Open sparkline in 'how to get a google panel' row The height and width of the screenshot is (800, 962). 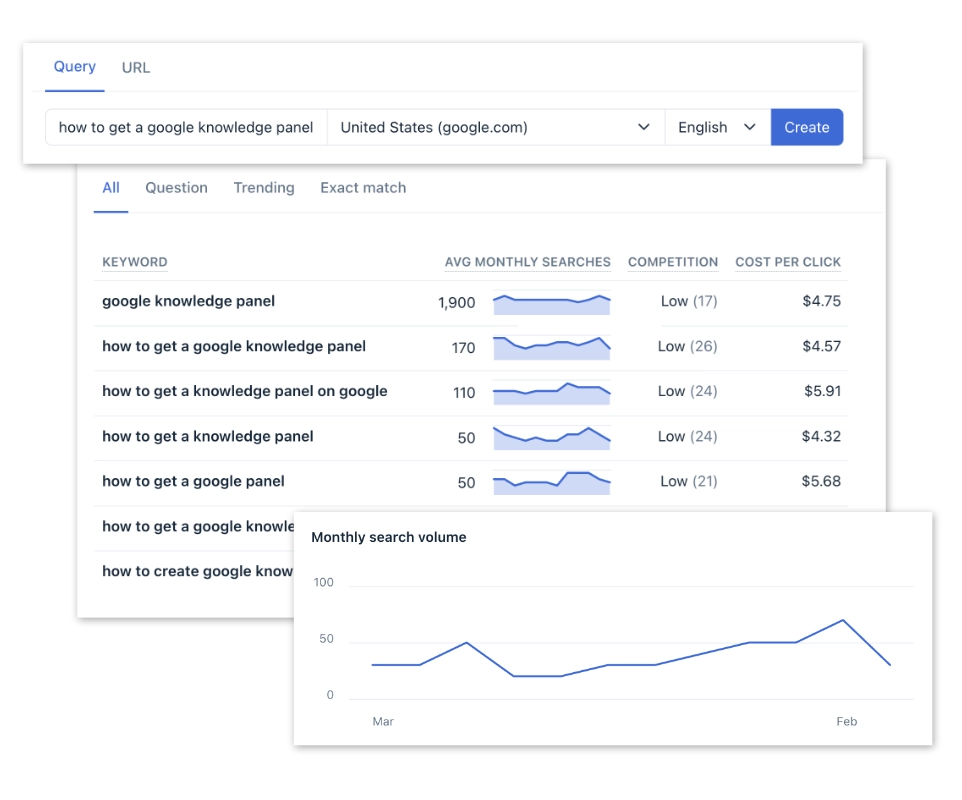[x=552, y=483]
